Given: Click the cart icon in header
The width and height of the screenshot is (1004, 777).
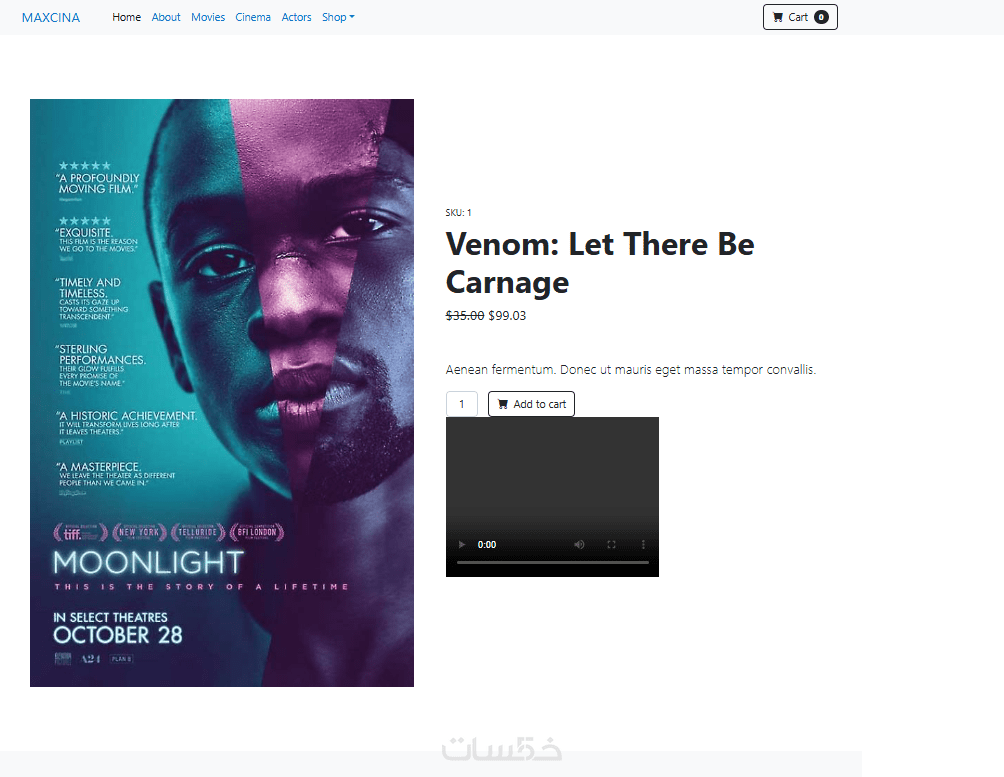Looking at the screenshot, I should click(x=778, y=17).
